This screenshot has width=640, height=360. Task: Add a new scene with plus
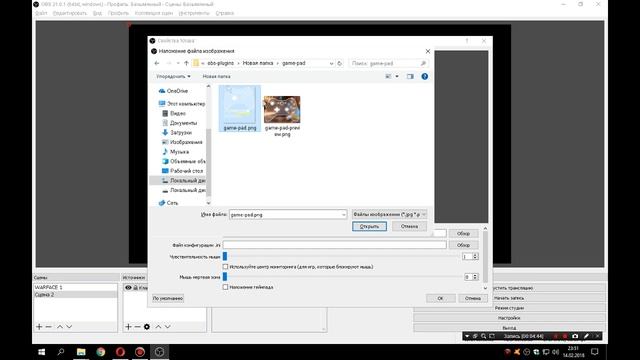pos(39,327)
